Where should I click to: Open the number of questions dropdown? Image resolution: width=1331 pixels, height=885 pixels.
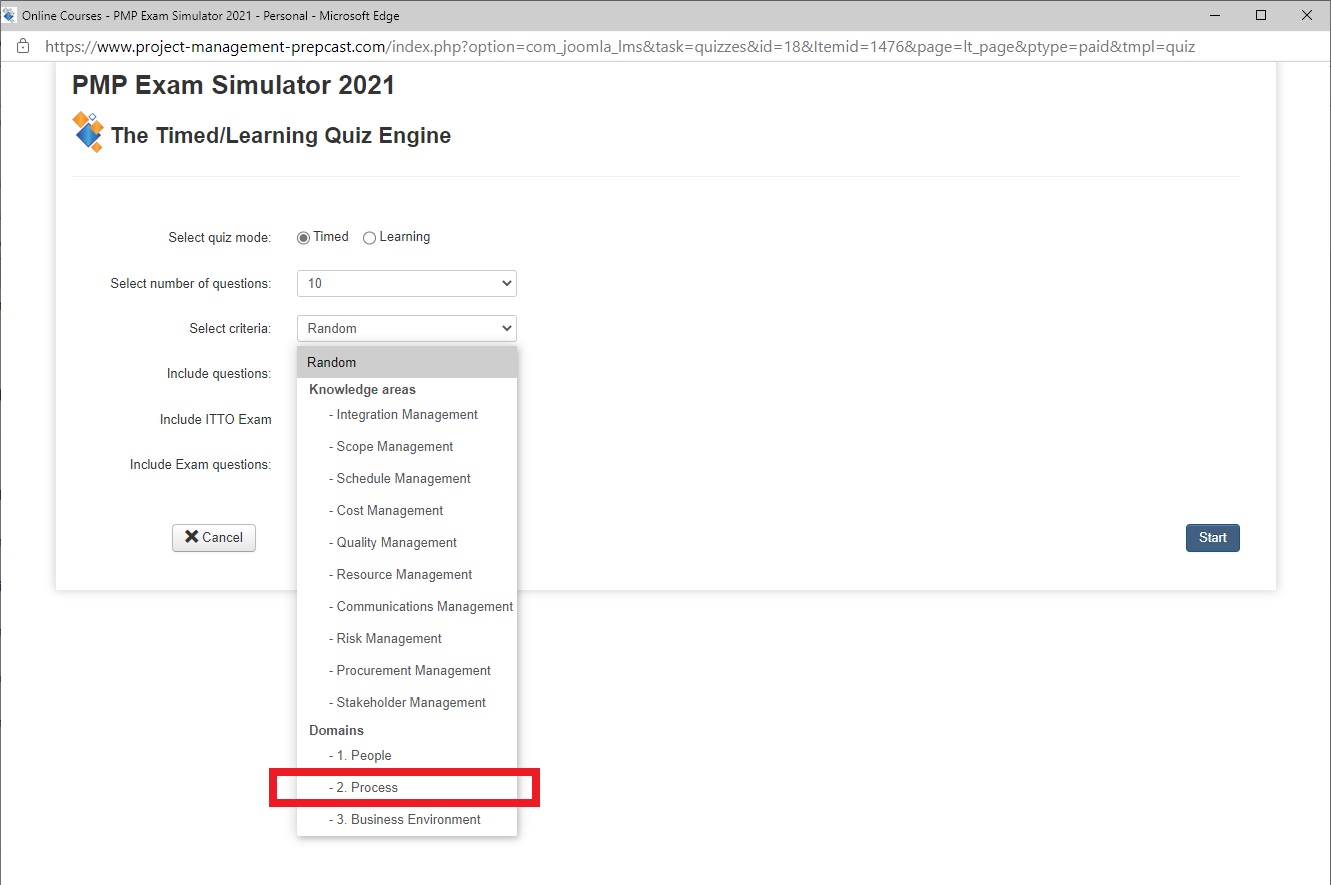click(x=407, y=283)
